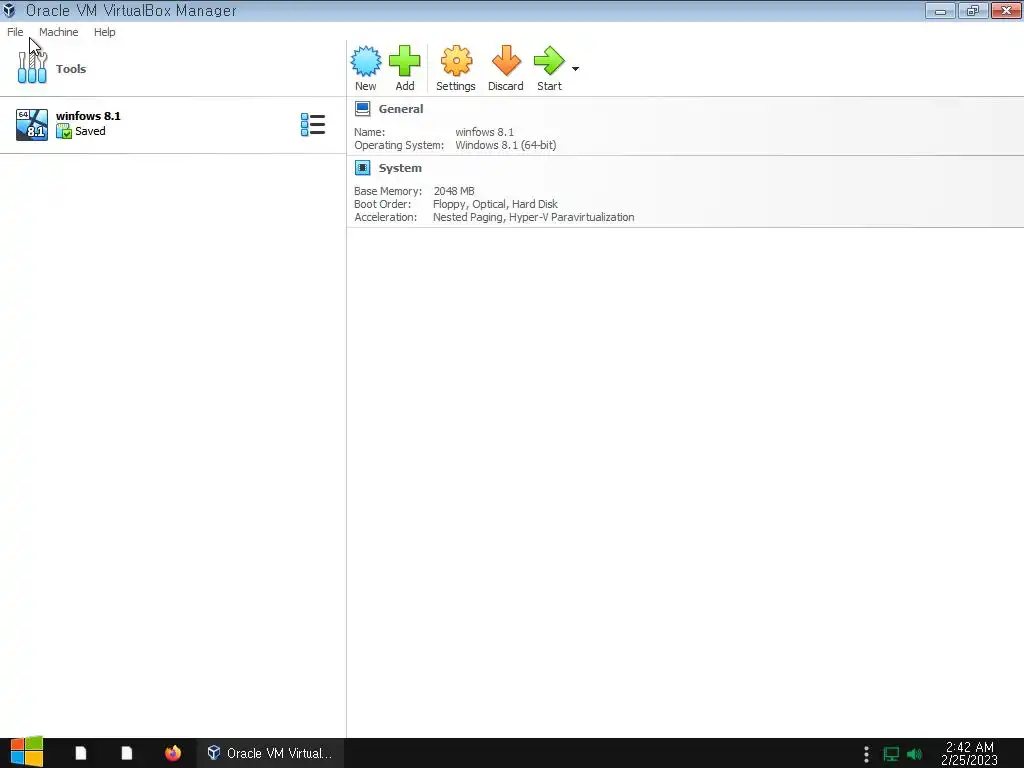Viewport: 1024px width, 768px height.
Task: Click the Discard saved state arrow icon
Action: pyautogui.click(x=506, y=61)
